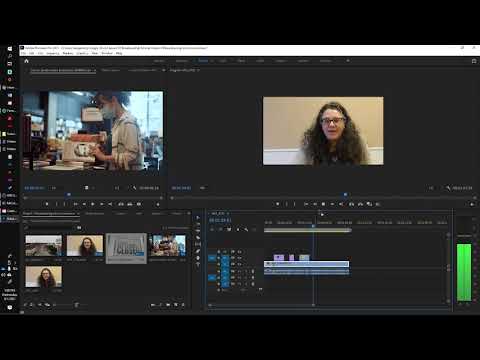Overwrite source clip into the sequence
The height and width of the screenshot is (360, 480).
[130, 204]
